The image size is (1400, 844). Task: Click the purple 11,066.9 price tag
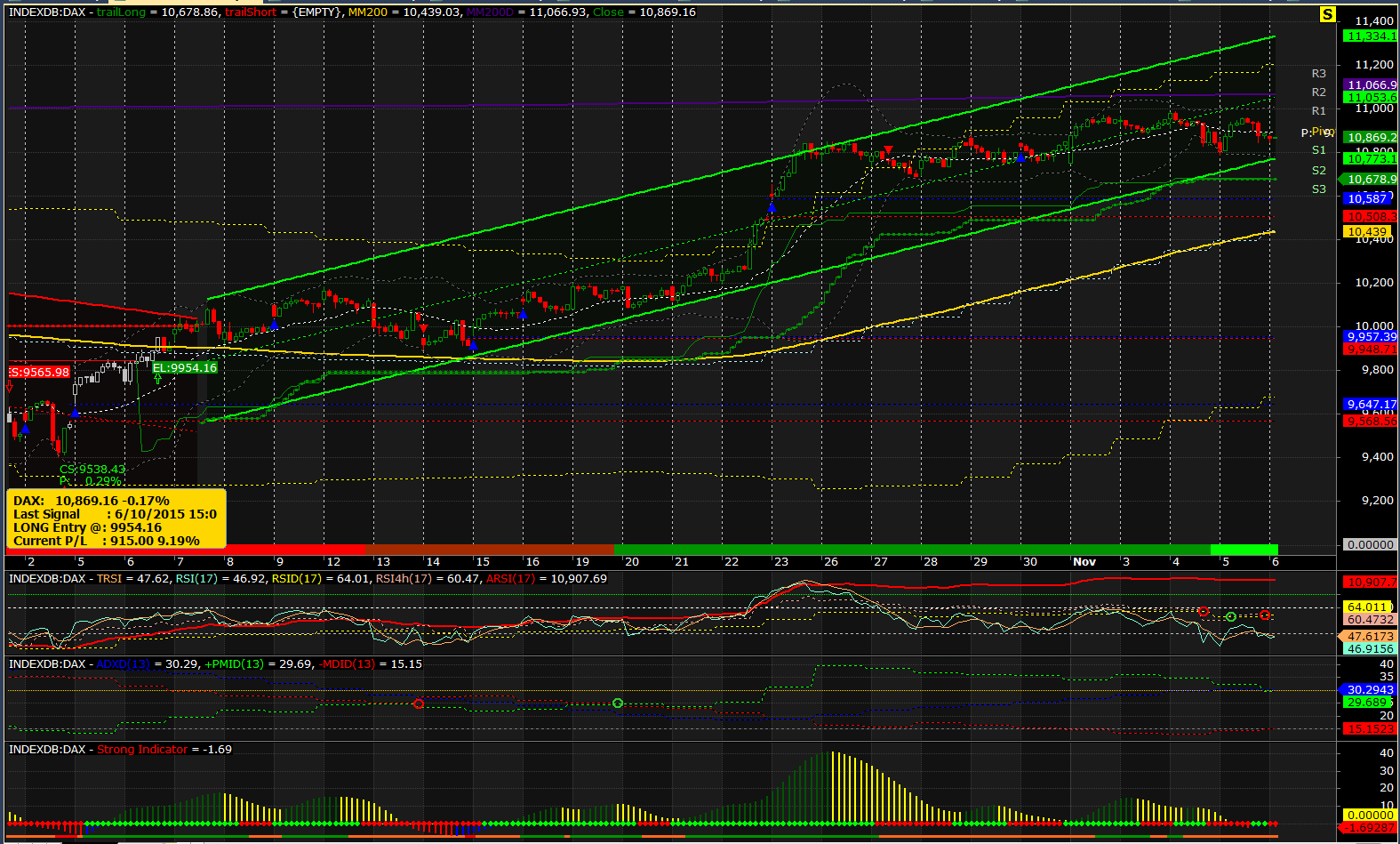1371,85
